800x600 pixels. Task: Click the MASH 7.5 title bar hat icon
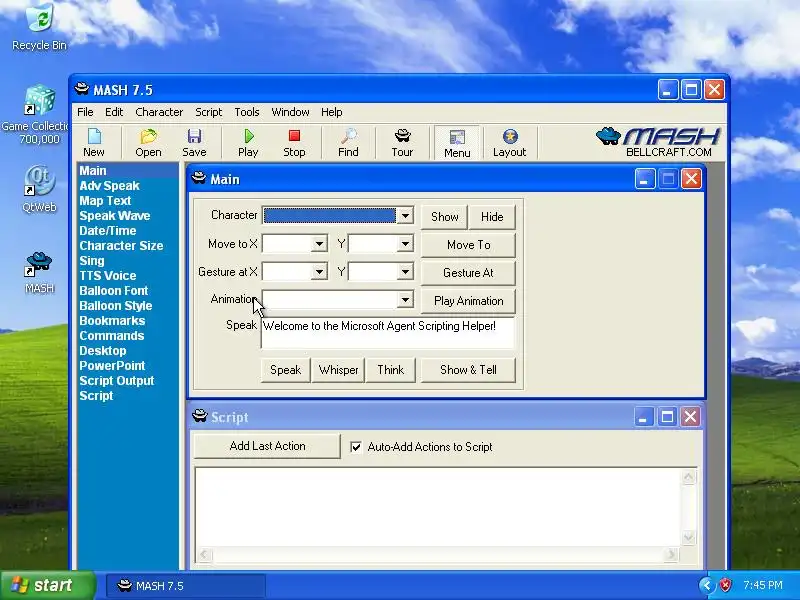click(x=82, y=89)
